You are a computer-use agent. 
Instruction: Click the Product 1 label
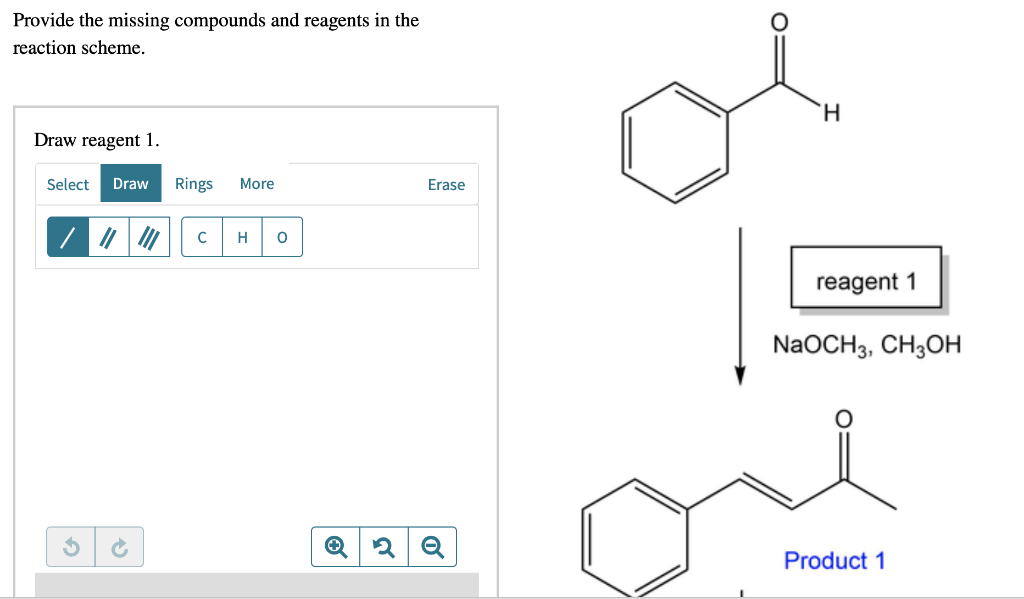834,561
